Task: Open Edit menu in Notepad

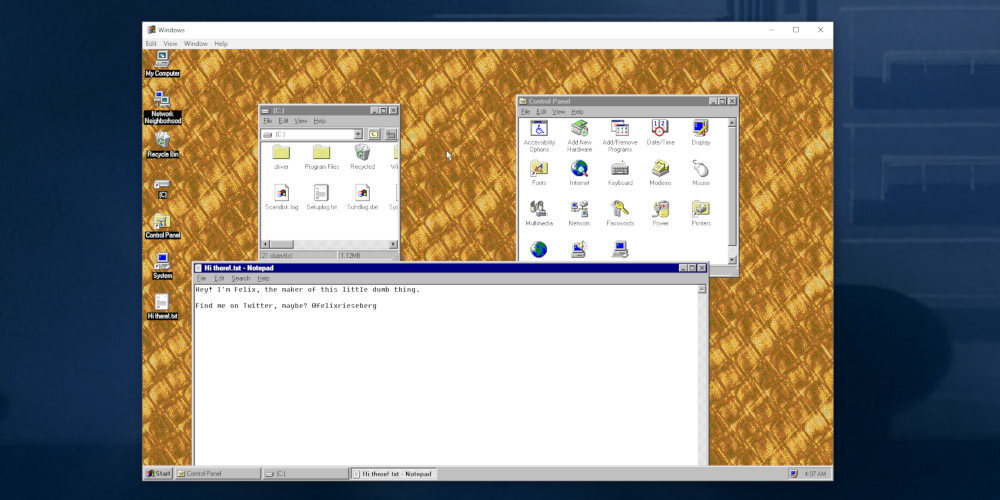Action: (x=219, y=279)
